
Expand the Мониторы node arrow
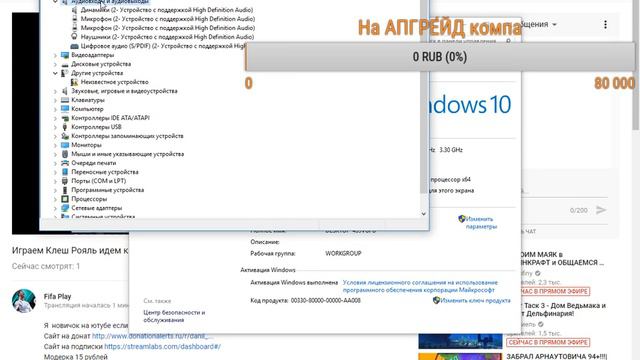tap(55, 145)
